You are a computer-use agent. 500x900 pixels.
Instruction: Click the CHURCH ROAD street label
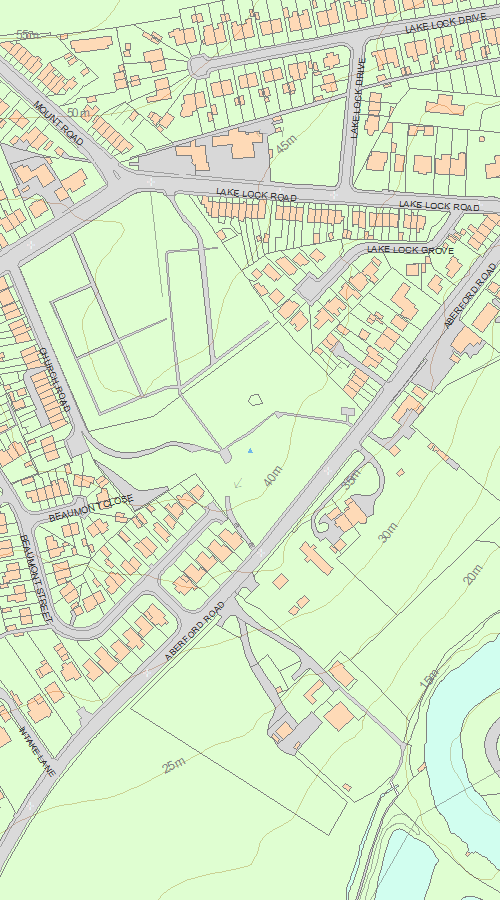[x=55, y=379]
